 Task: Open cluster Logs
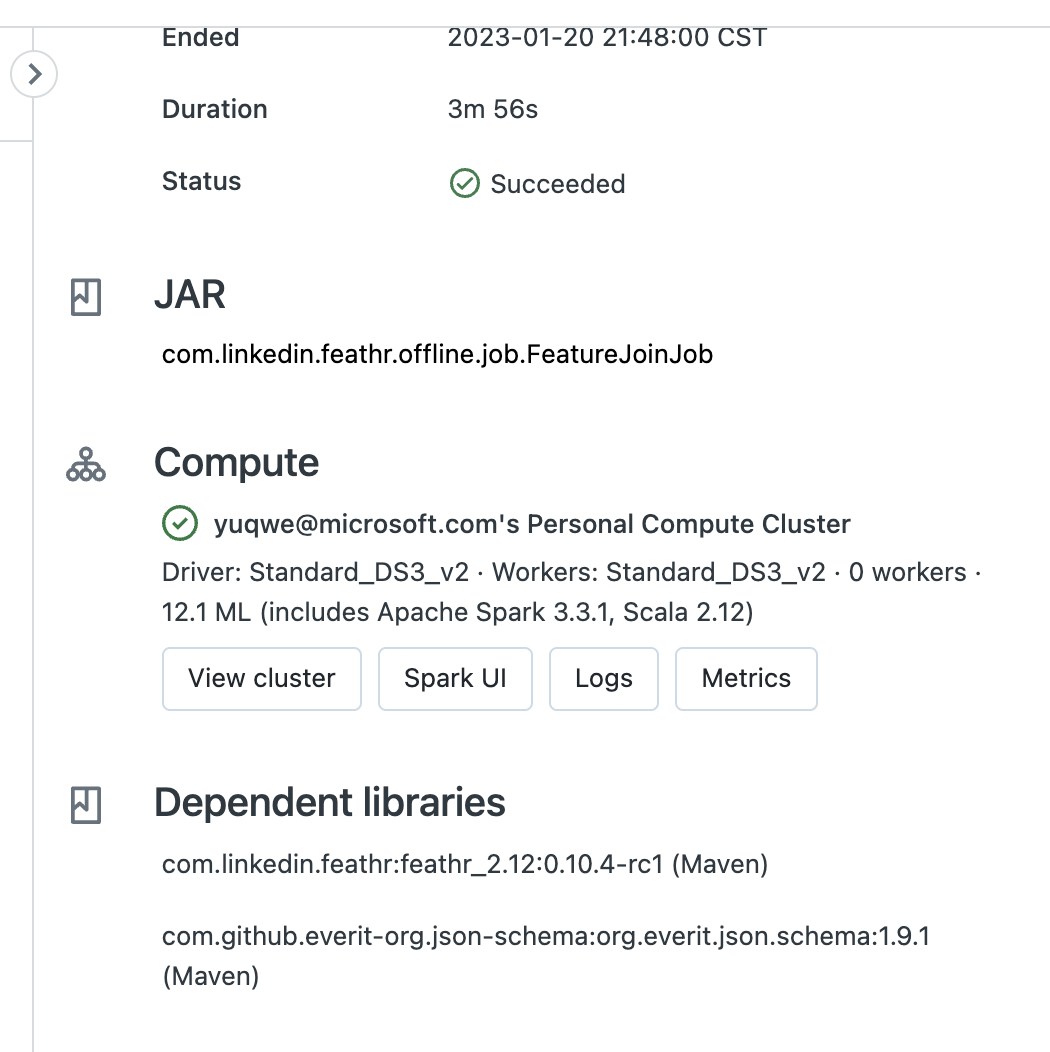(604, 679)
